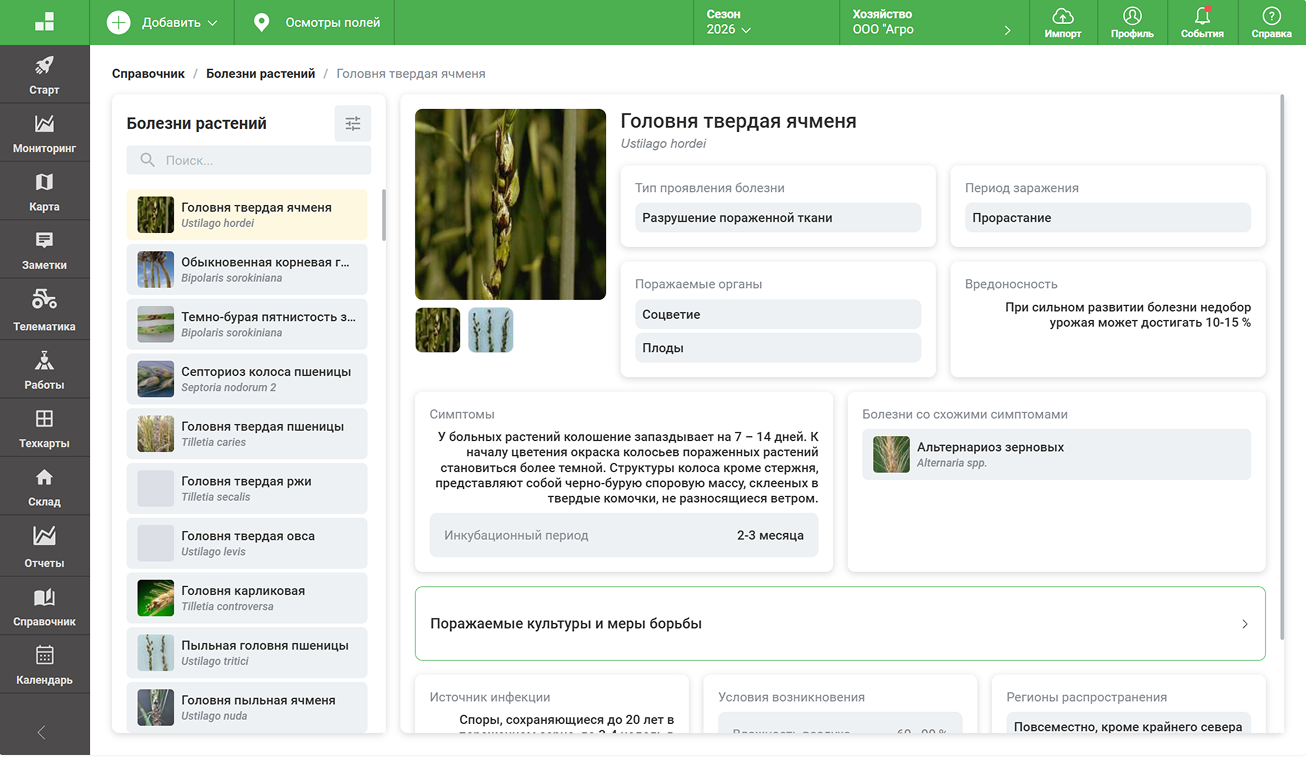Open the Добавить dropdown menu

pyautogui.click(x=162, y=22)
